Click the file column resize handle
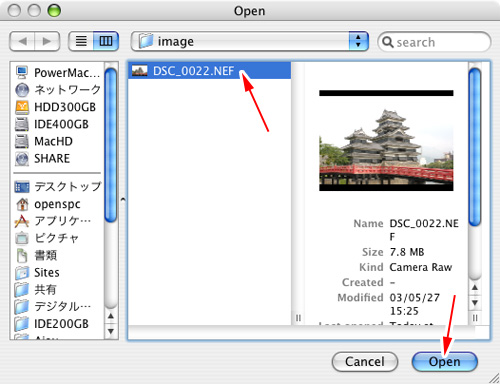 coord(298,318)
